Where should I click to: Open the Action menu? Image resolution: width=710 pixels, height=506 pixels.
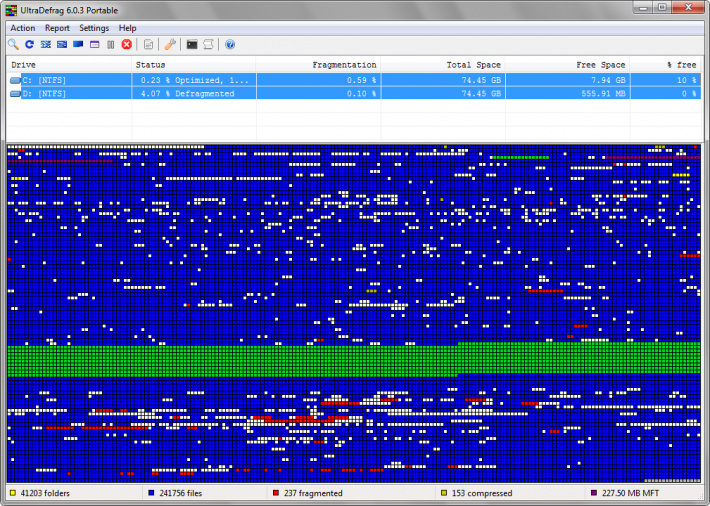23,28
